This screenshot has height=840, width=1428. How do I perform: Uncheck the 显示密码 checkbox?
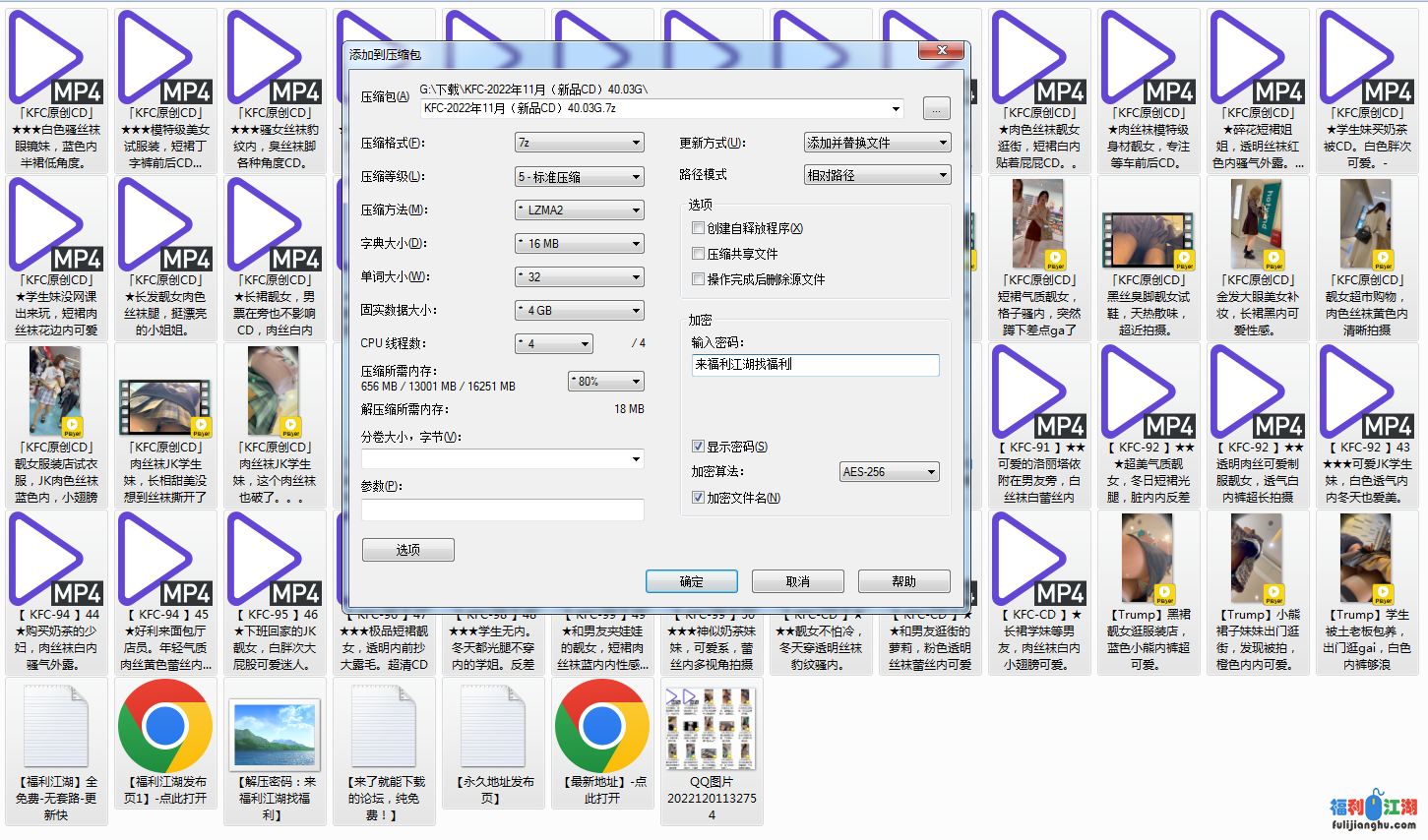pyautogui.click(x=698, y=446)
